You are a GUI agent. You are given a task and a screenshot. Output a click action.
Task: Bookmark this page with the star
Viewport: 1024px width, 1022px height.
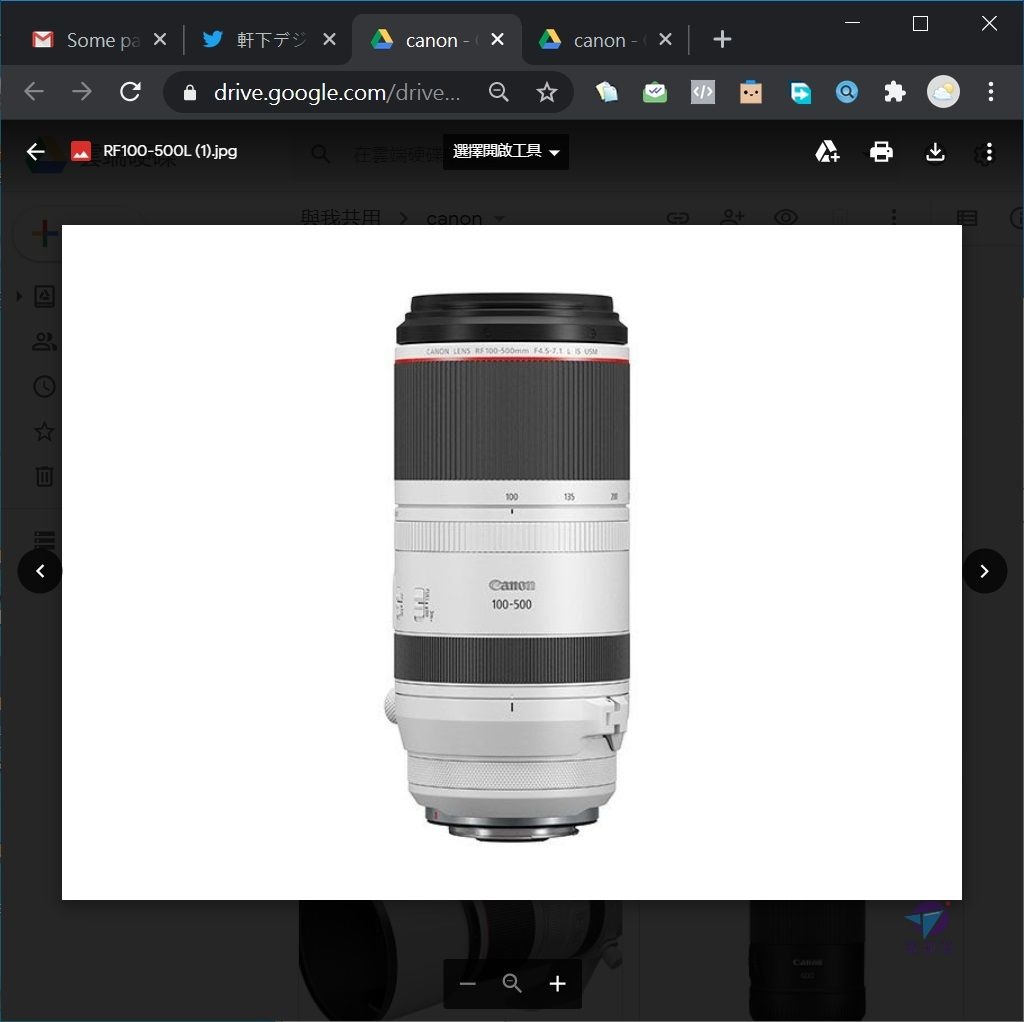[x=547, y=92]
